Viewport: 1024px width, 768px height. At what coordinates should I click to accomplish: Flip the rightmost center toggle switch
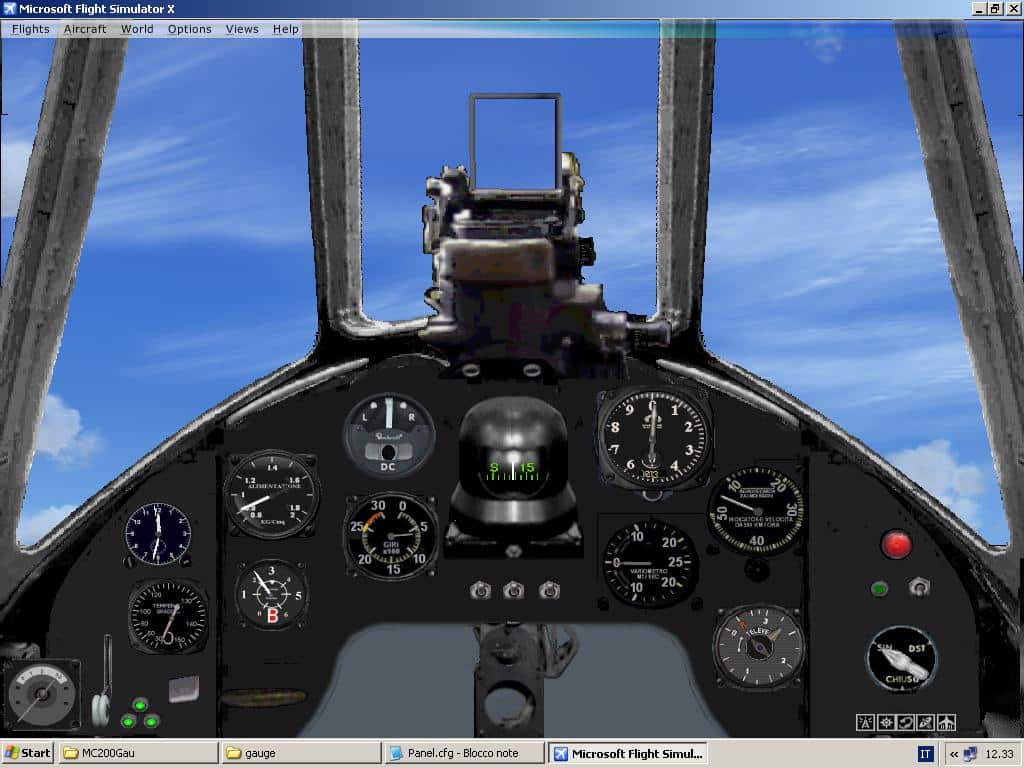click(x=549, y=590)
